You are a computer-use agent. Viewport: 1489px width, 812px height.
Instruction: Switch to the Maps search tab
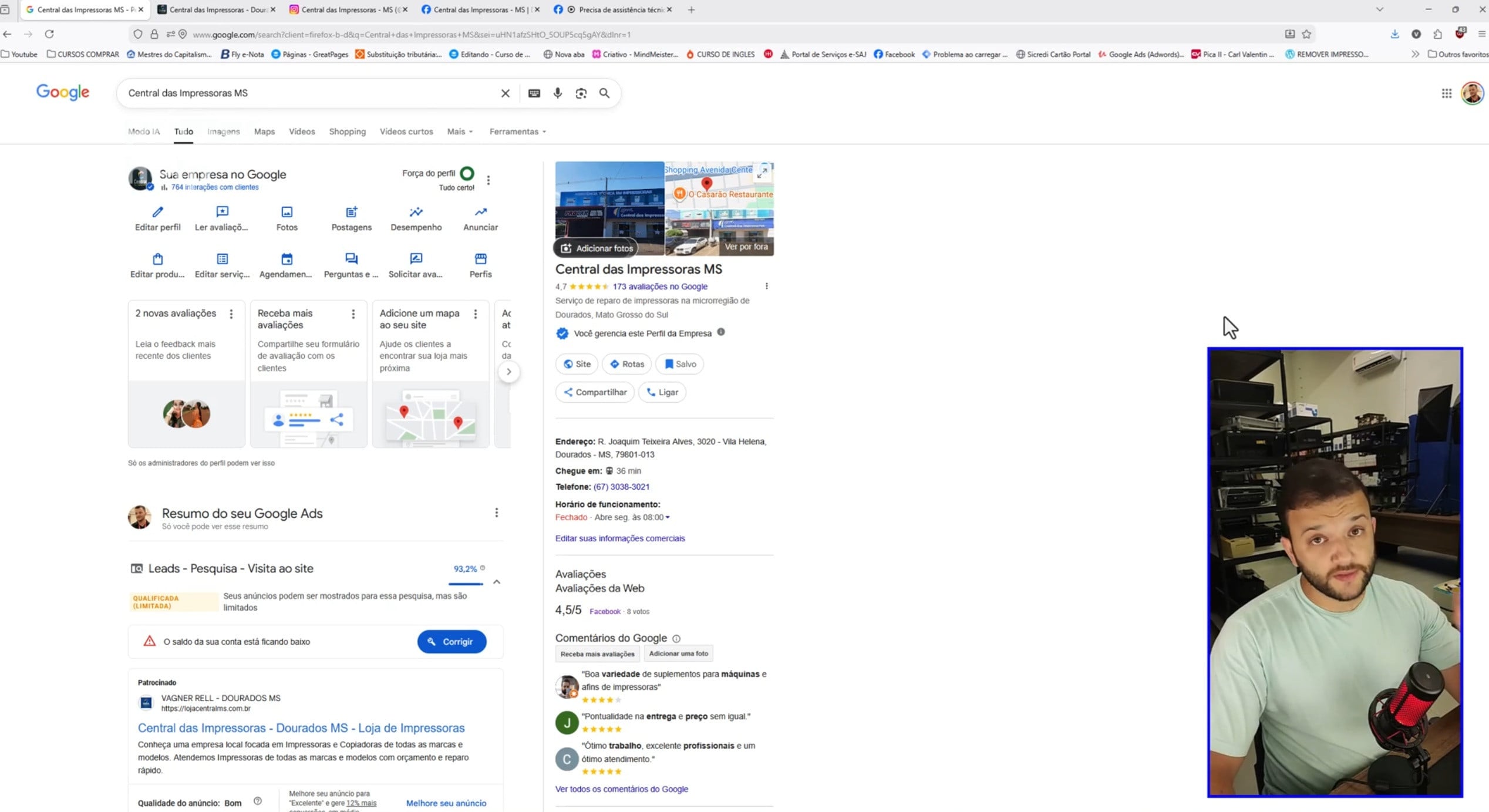(x=264, y=132)
